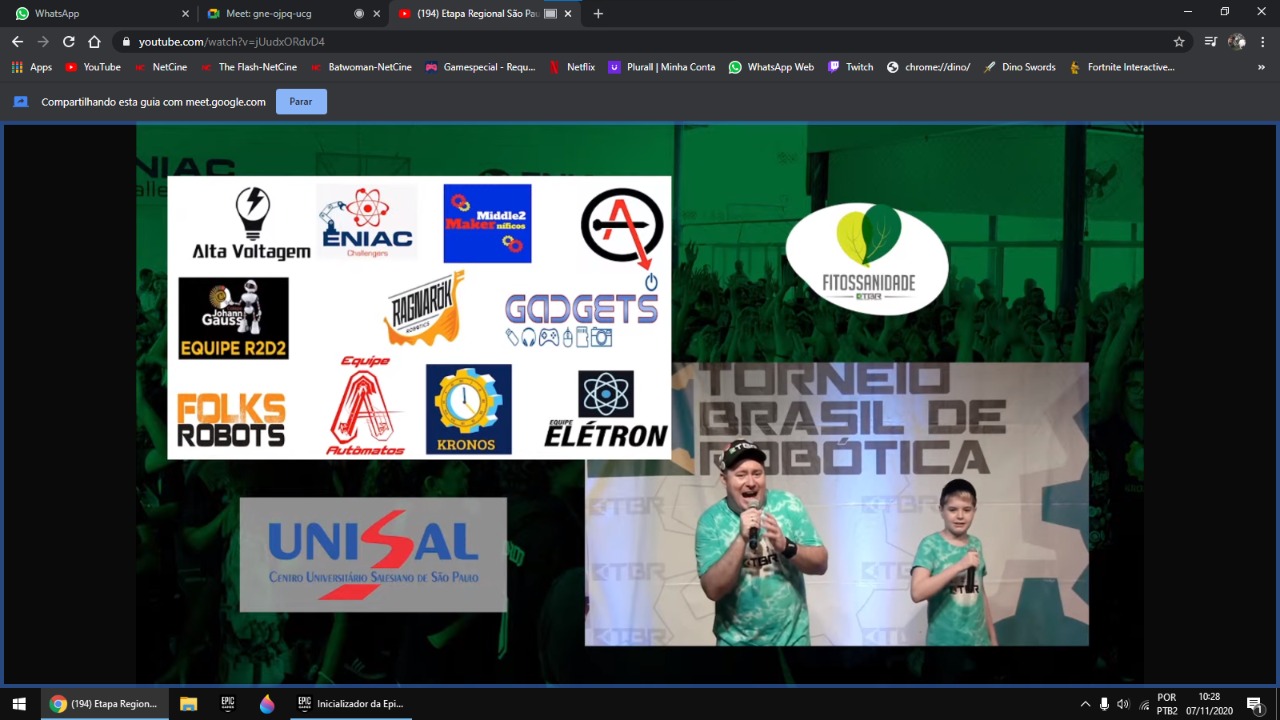Open the Netflix bookmark
This screenshot has width=1280, height=720.
pos(571,67)
